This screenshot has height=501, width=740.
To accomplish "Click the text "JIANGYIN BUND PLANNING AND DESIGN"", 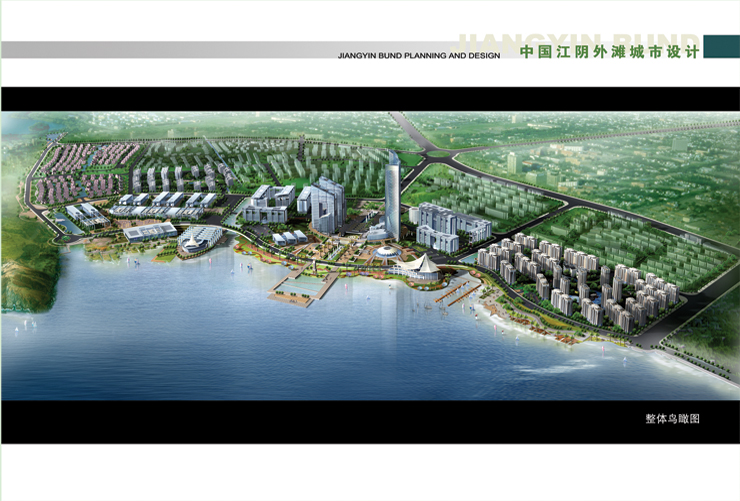I will pyautogui.click(x=419, y=56).
